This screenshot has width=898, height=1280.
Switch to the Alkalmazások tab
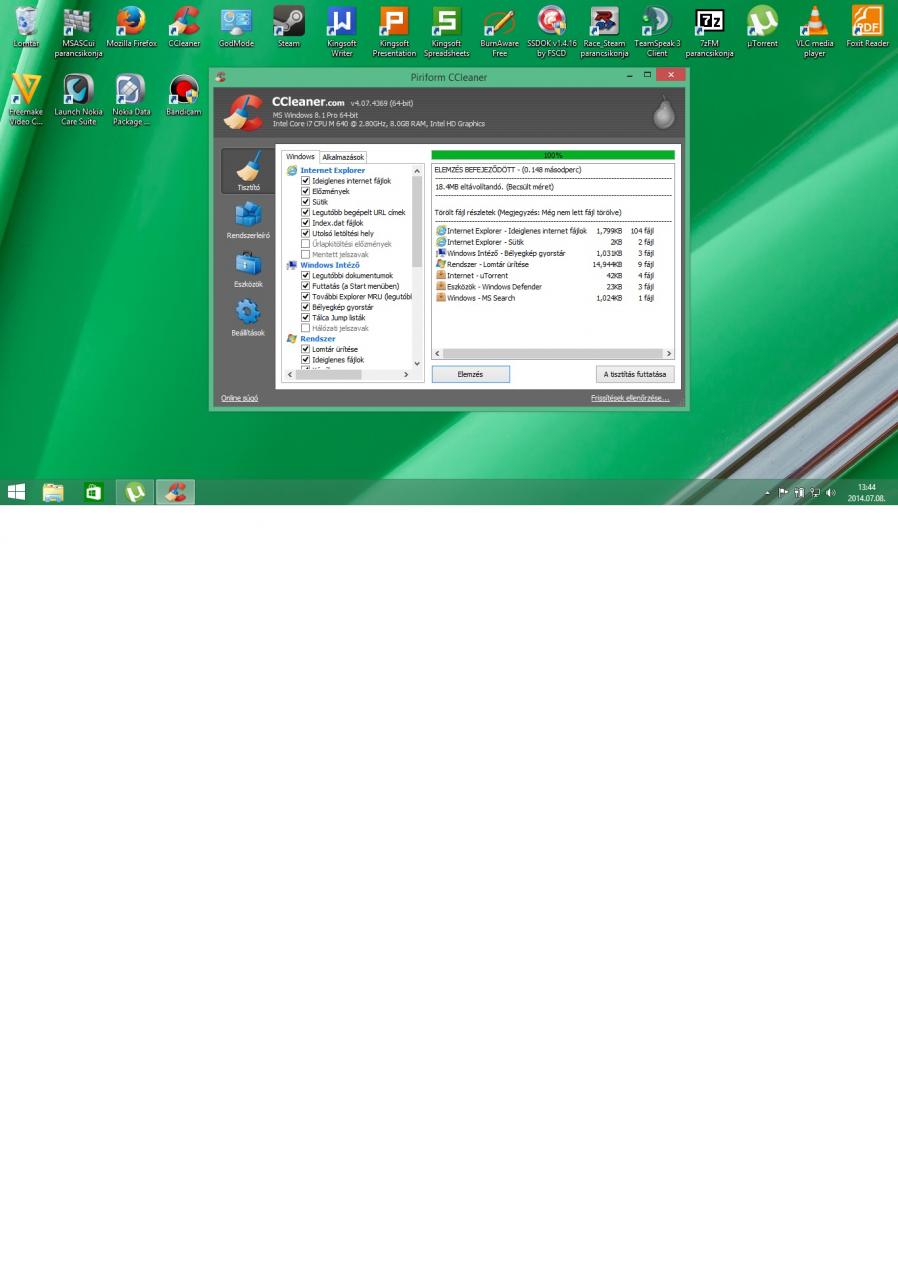click(x=343, y=157)
